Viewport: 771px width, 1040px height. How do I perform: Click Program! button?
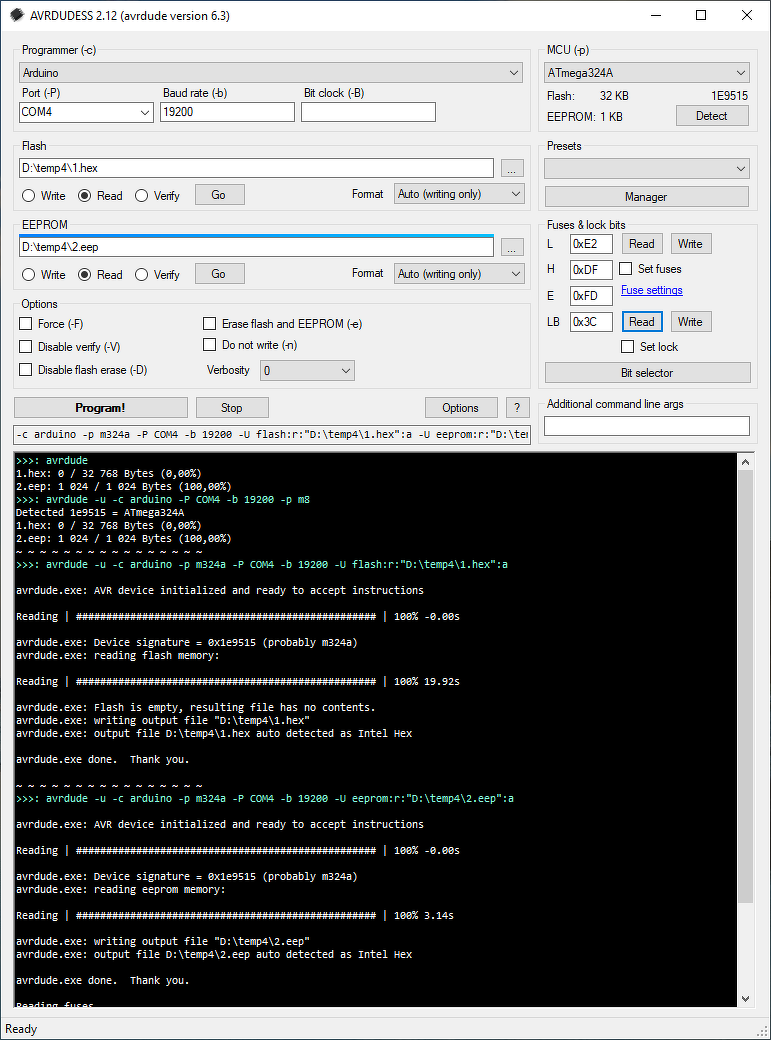(x=101, y=408)
